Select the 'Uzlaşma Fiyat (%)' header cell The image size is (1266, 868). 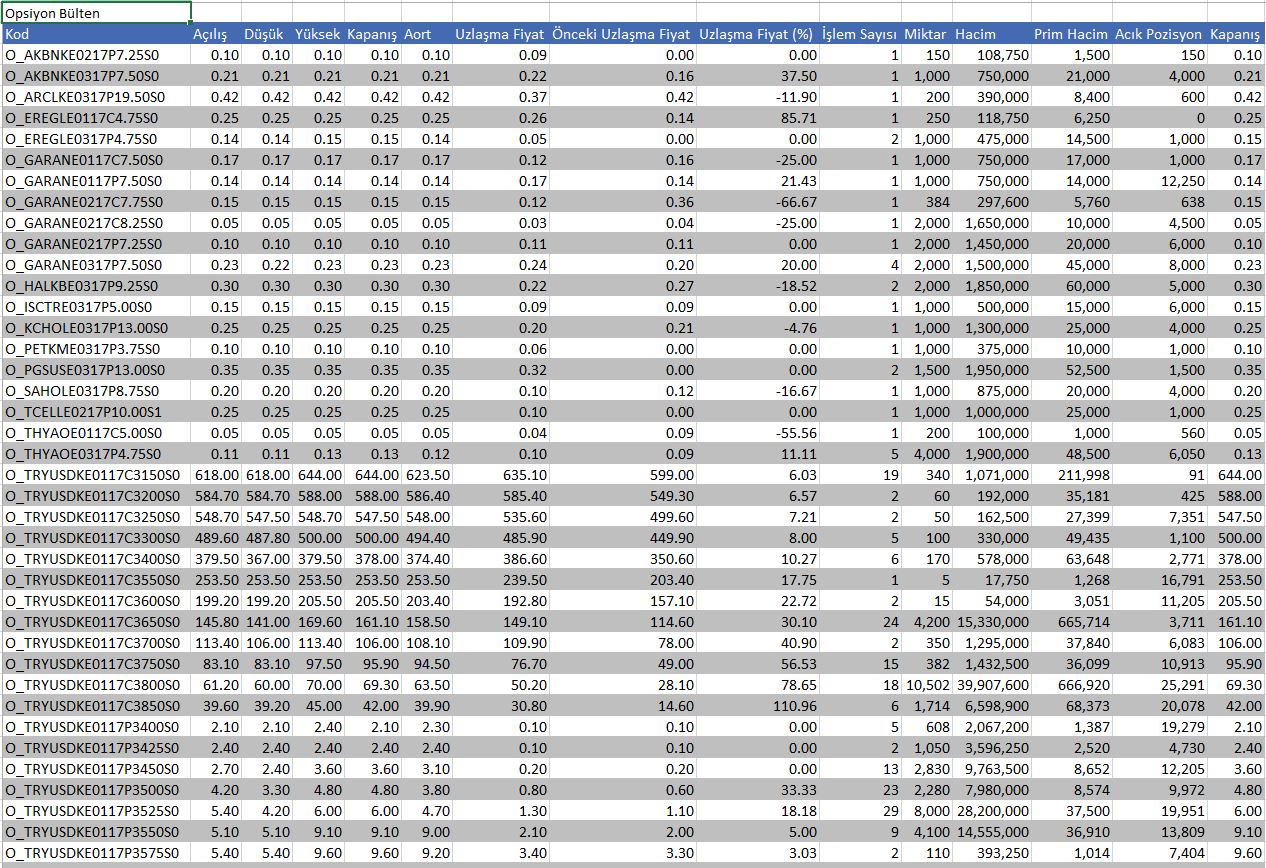[x=757, y=34]
